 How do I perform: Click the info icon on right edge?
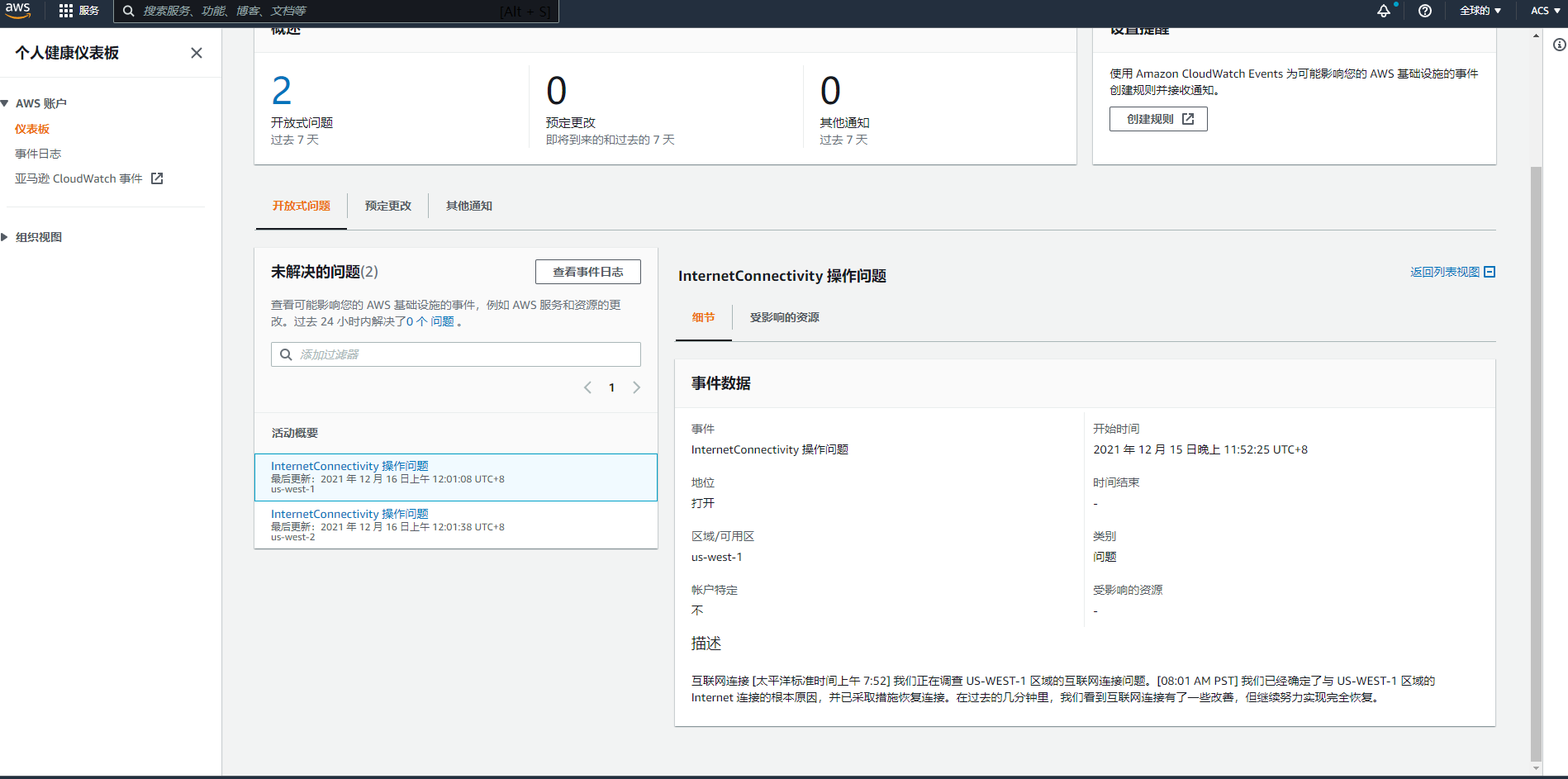pos(1559,45)
